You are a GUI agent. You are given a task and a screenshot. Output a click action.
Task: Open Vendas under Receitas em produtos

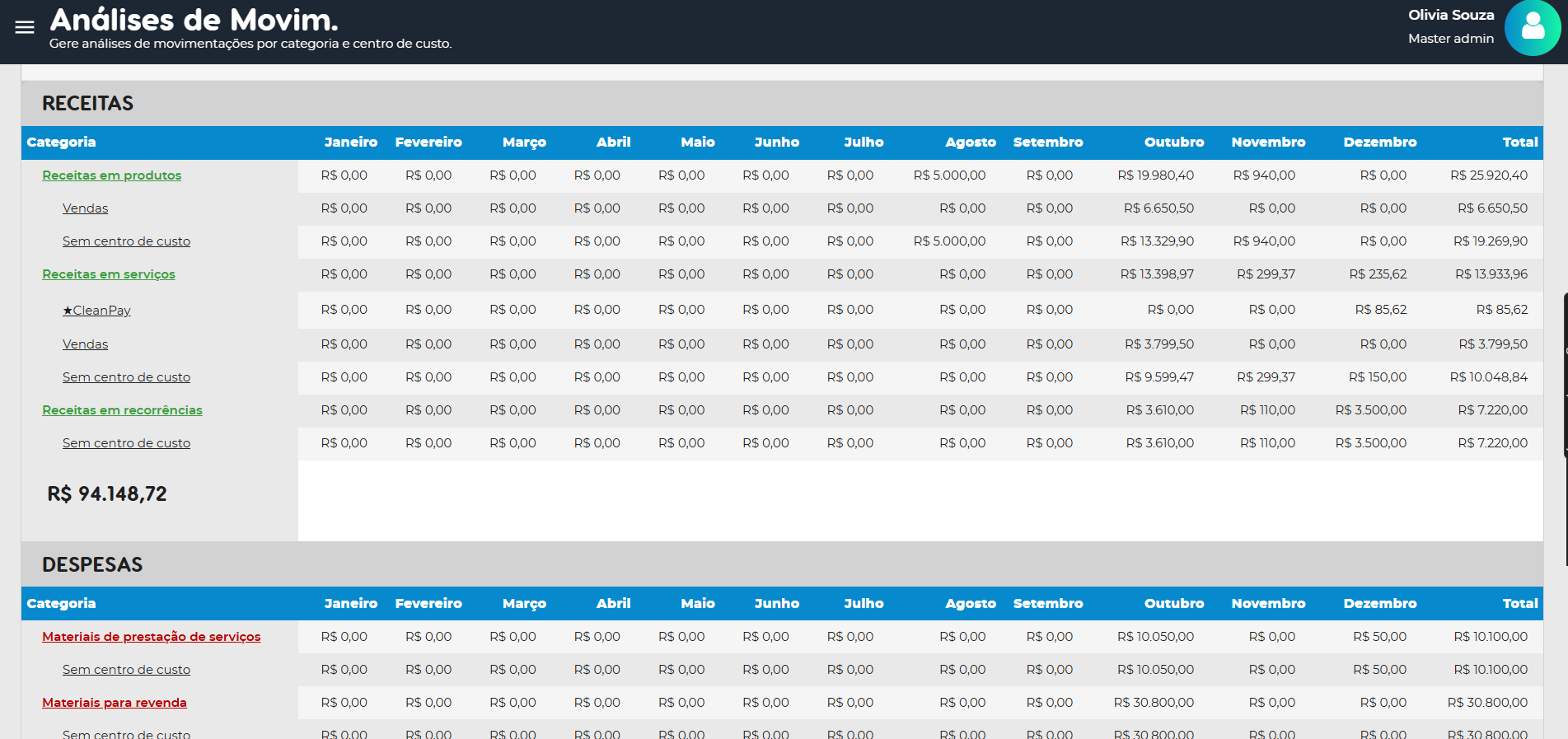click(85, 208)
